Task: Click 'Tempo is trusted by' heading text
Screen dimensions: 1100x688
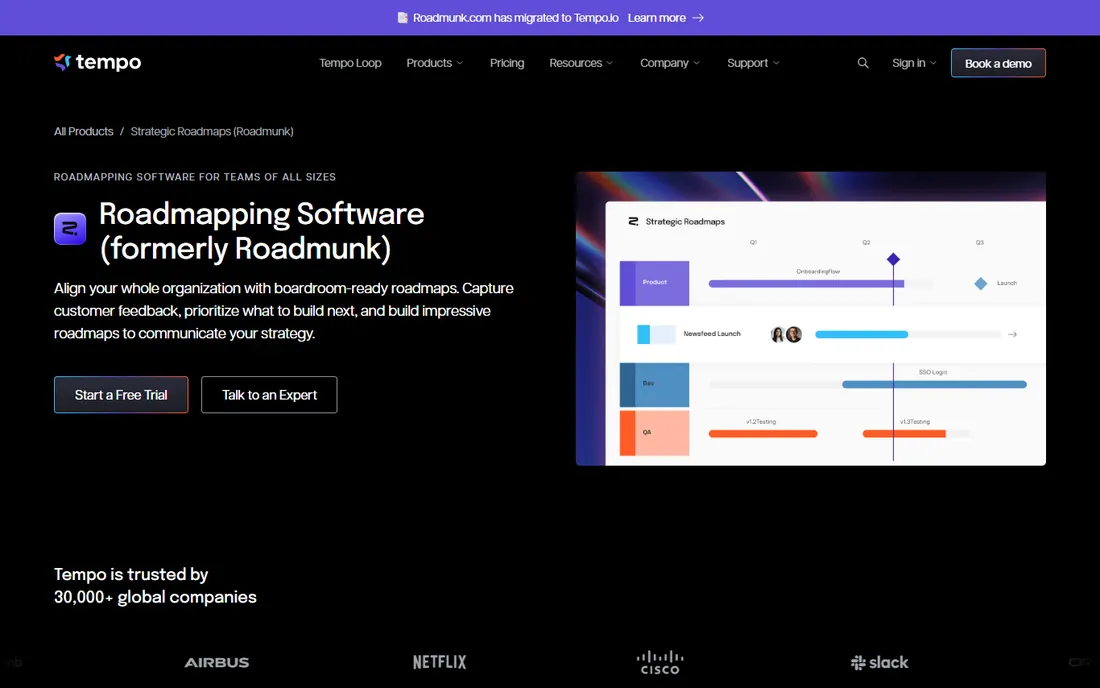Action: pos(131,574)
